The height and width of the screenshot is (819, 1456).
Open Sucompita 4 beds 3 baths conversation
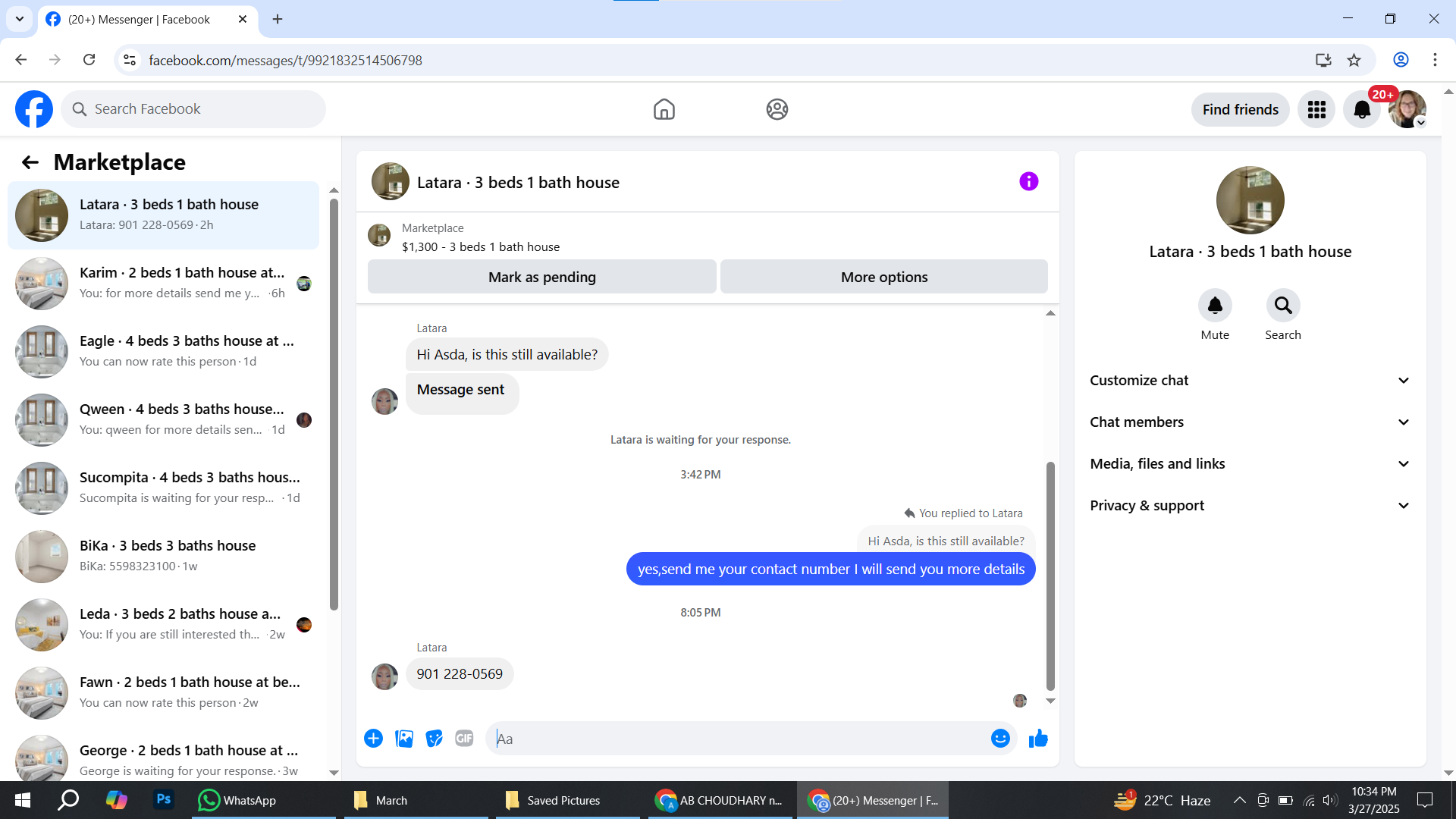pyautogui.click(x=163, y=488)
